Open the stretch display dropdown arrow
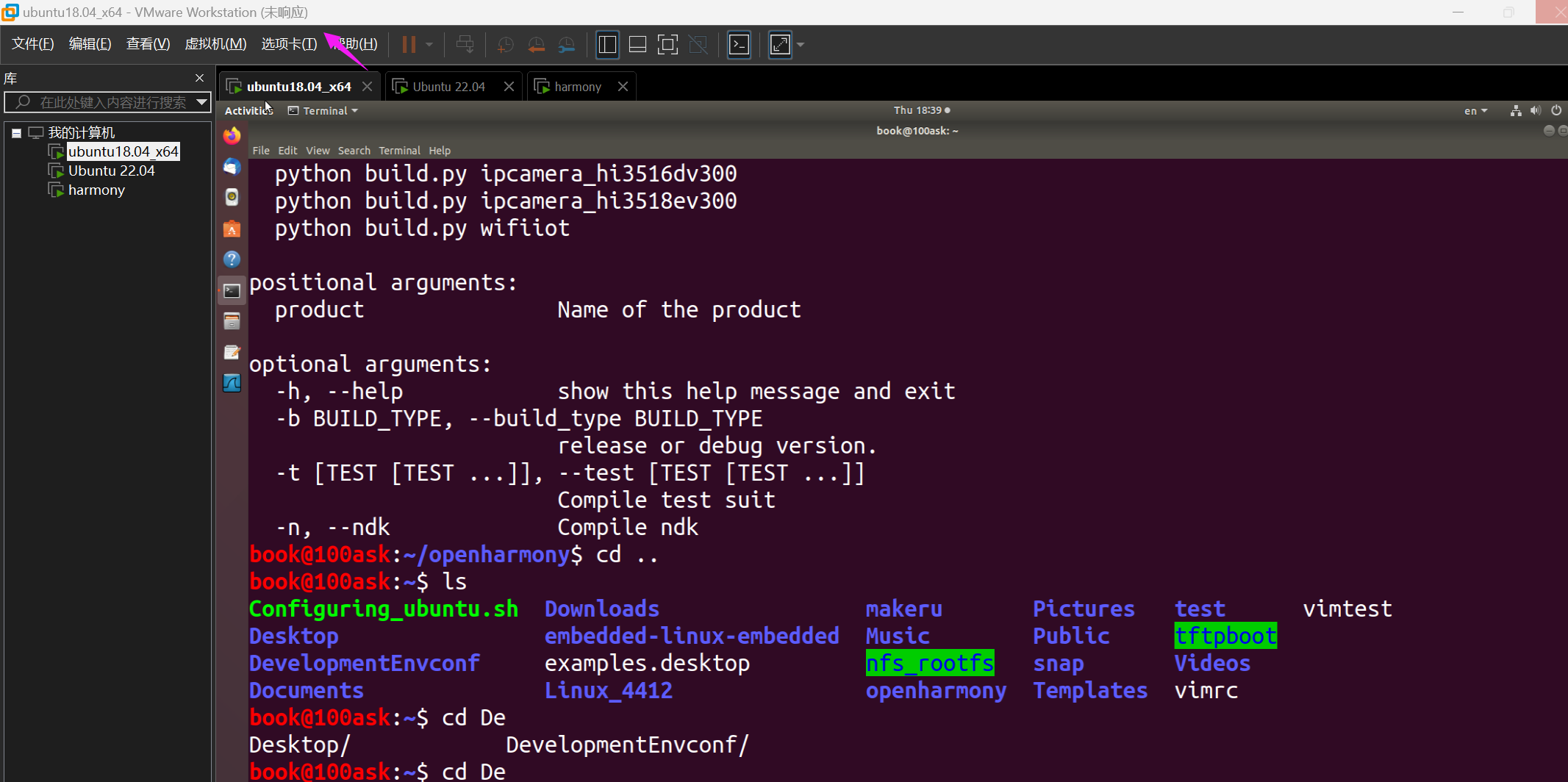1568x782 pixels. [801, 45]
